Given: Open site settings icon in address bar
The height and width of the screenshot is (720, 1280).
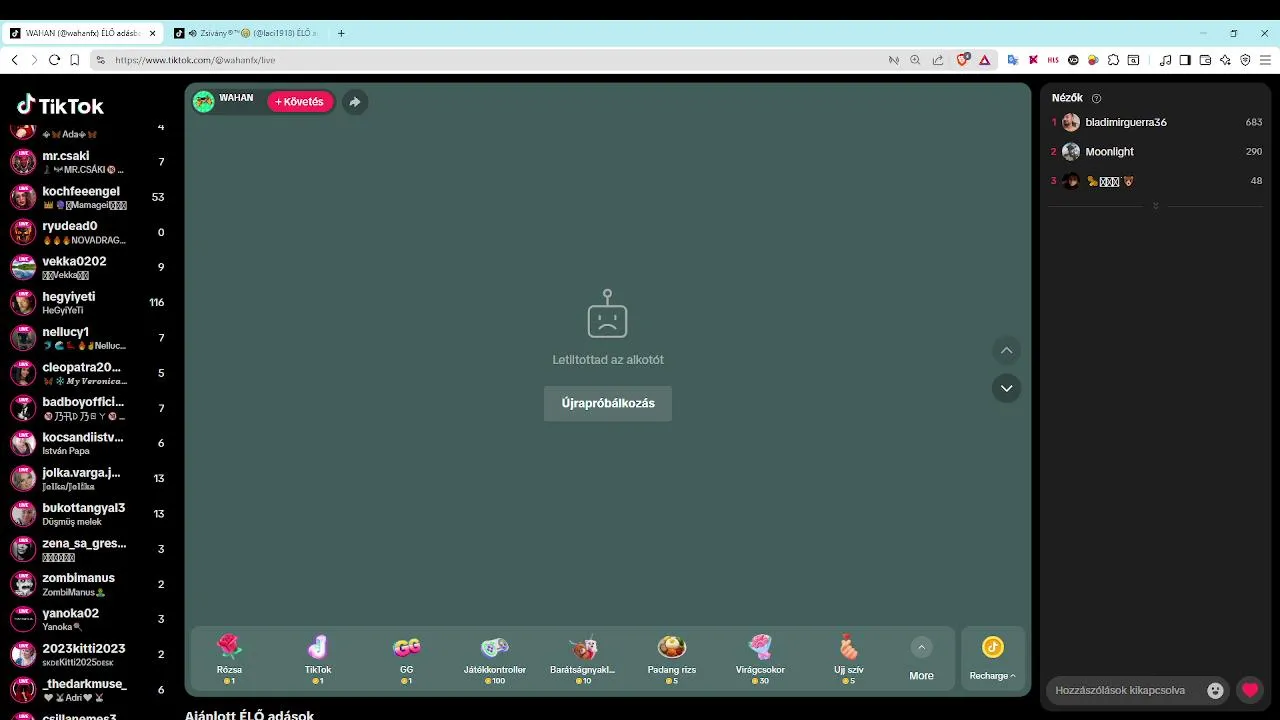Looking at the screenshot, I should point(100,60).
